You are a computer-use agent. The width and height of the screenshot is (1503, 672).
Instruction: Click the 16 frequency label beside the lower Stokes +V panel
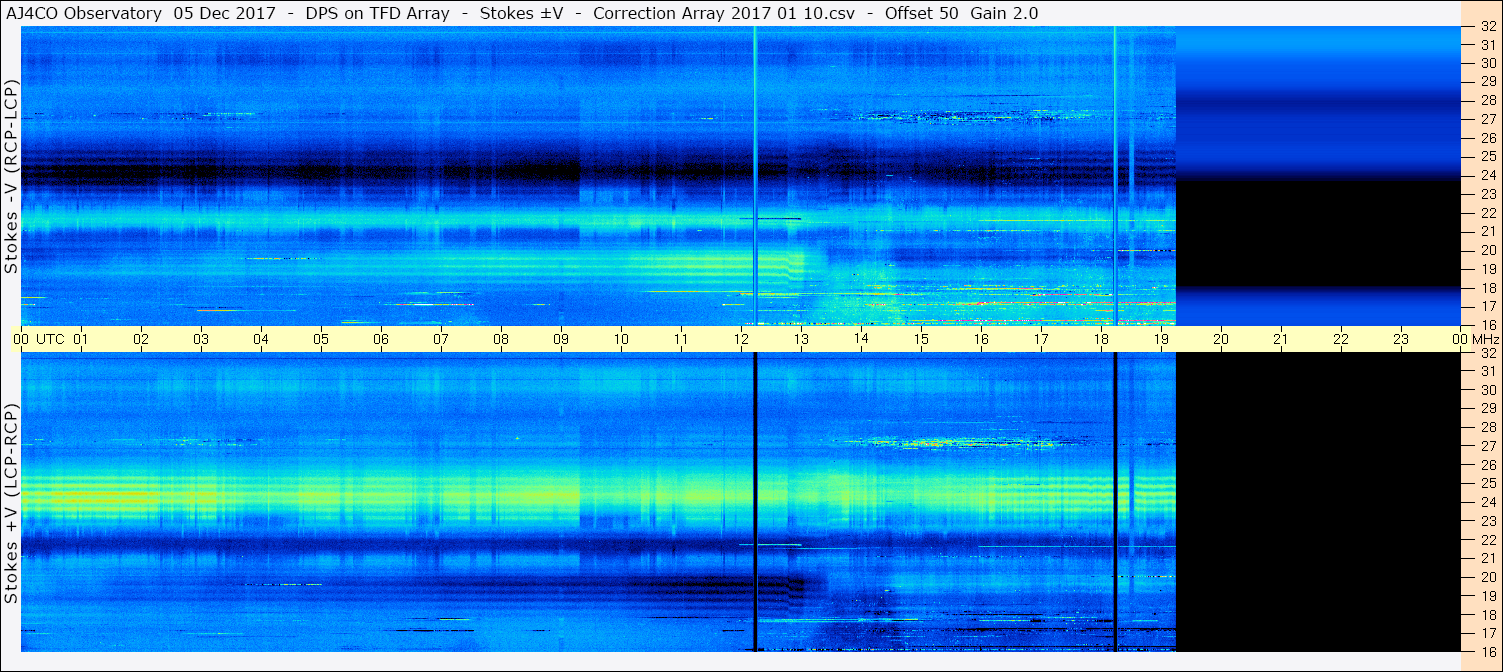tap(1487, 651)
